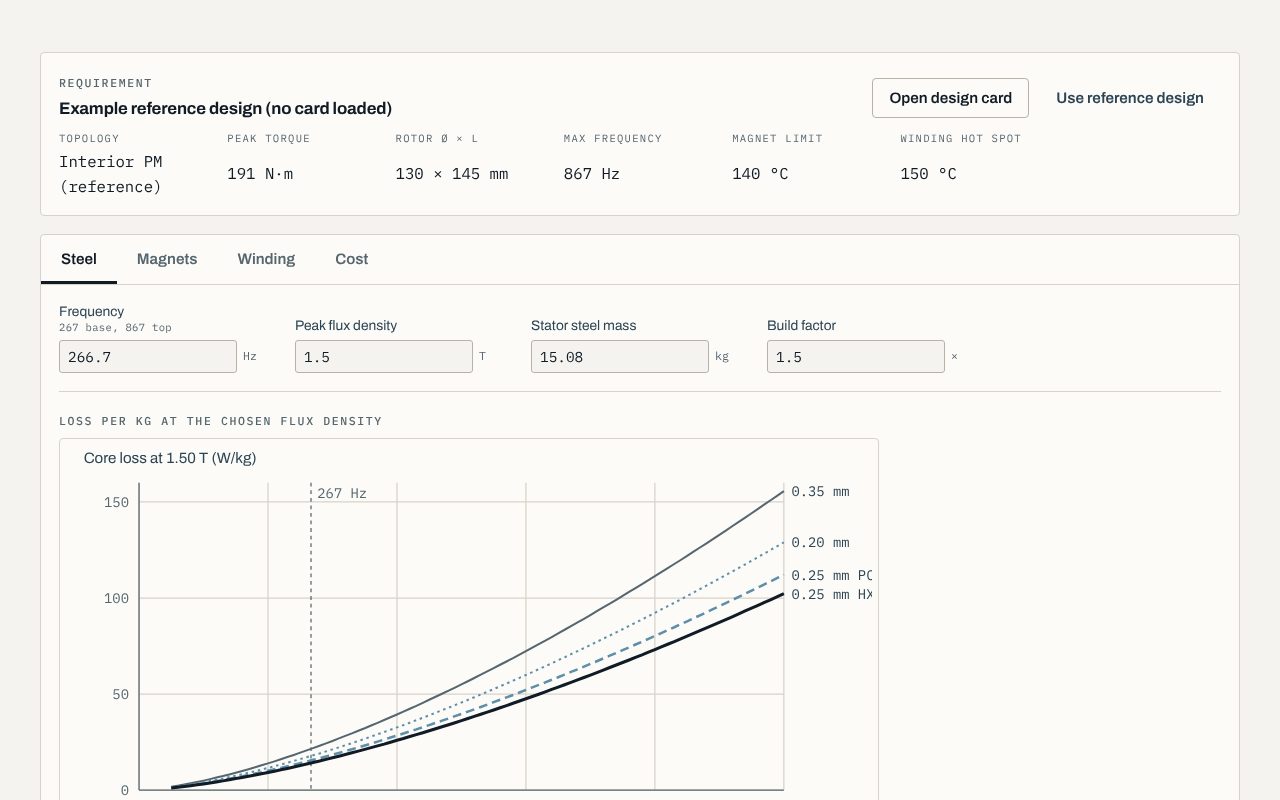Click the 0.35 mm curve label
Screen dimensions: 1280x800
820,492
